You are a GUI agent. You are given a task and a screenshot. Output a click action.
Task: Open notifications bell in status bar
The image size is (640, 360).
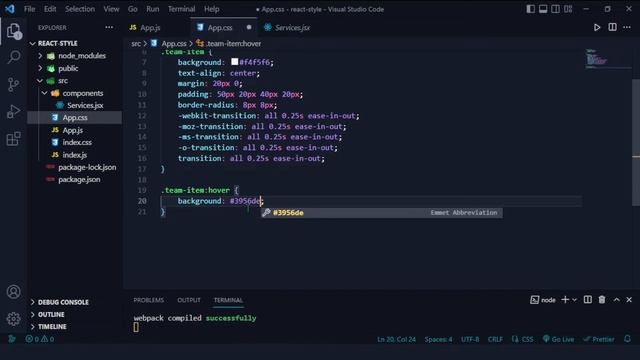tap(627, 339)
